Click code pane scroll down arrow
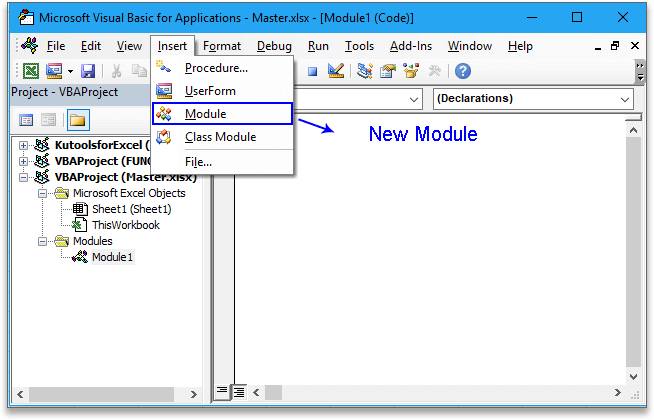The width and height of the screenshot is (654, 420). click(633, 377)
